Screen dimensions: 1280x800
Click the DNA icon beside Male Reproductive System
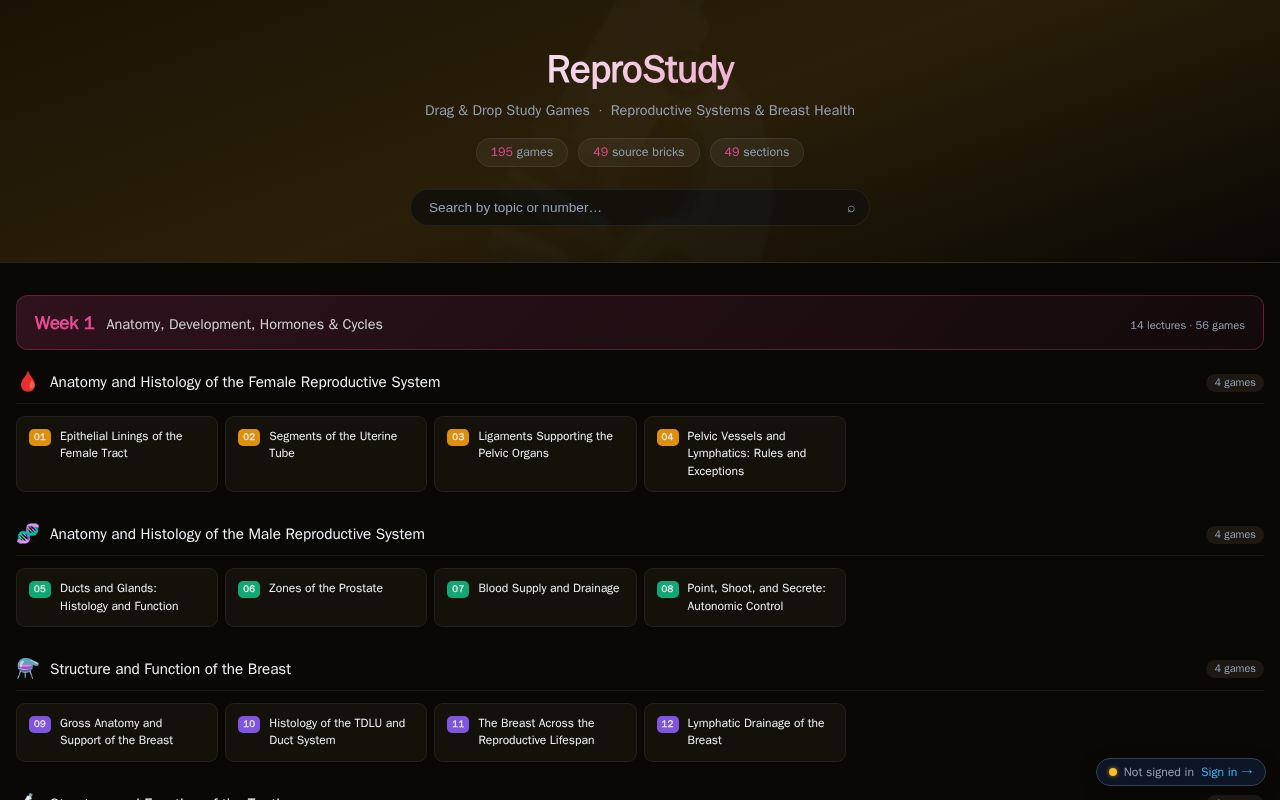click(28, 534)
